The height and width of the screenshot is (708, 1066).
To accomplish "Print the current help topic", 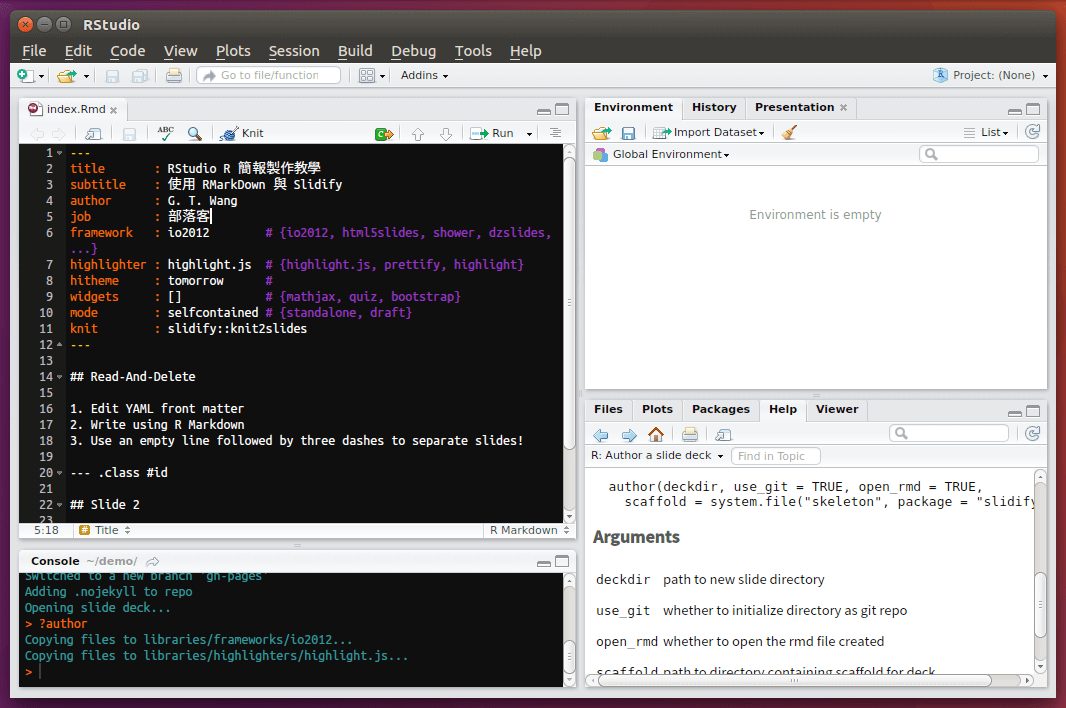I will click(689, 435).
